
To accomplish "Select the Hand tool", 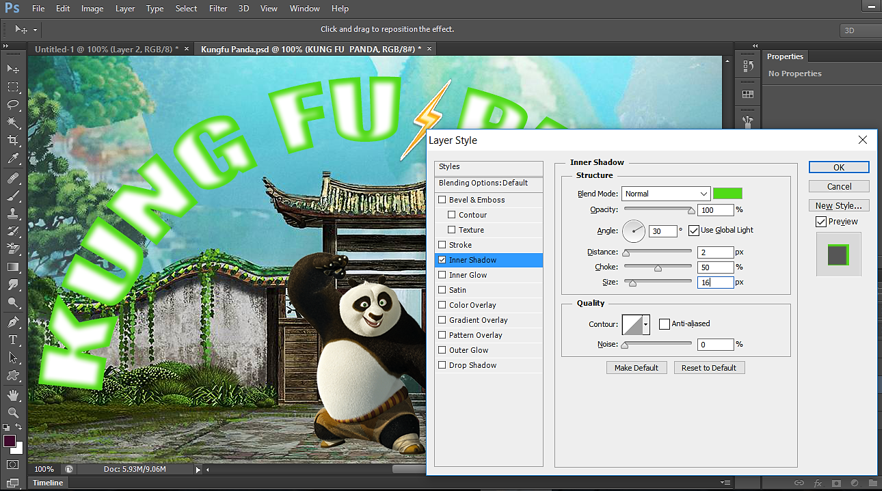I will [x=13, y=395].
